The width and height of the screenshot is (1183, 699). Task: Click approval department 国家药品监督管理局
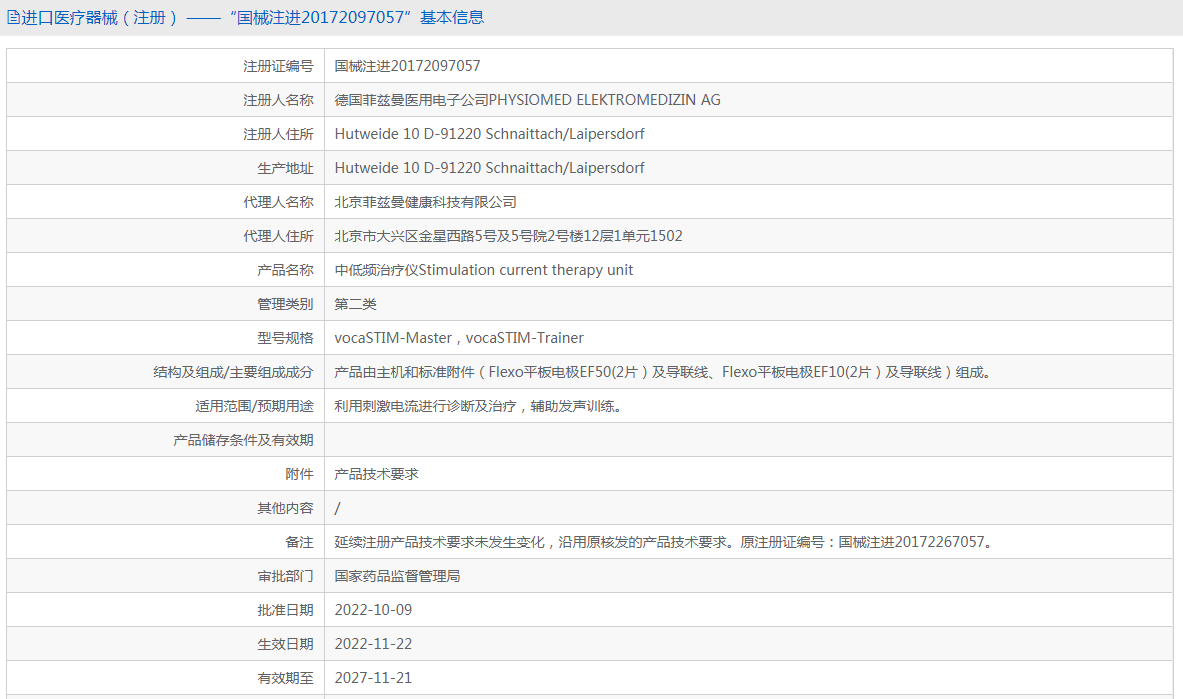point(397,576)
